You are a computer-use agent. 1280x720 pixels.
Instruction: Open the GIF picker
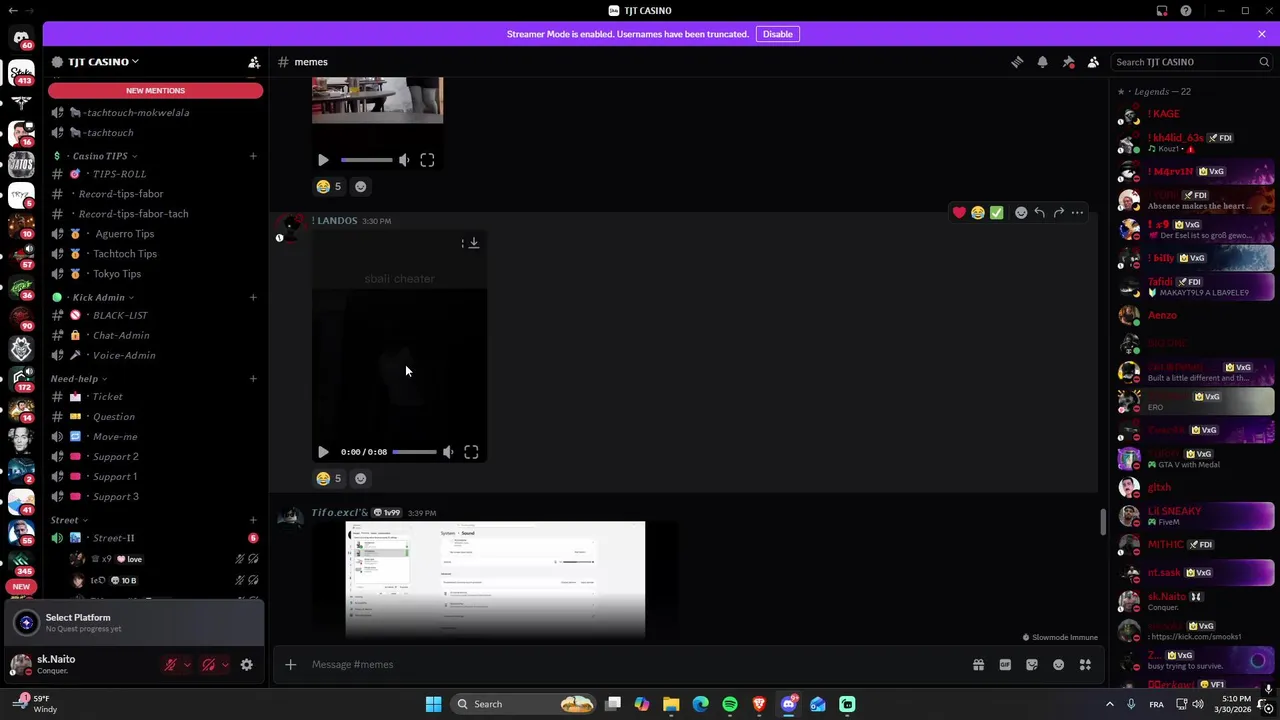click(1005, 665)
